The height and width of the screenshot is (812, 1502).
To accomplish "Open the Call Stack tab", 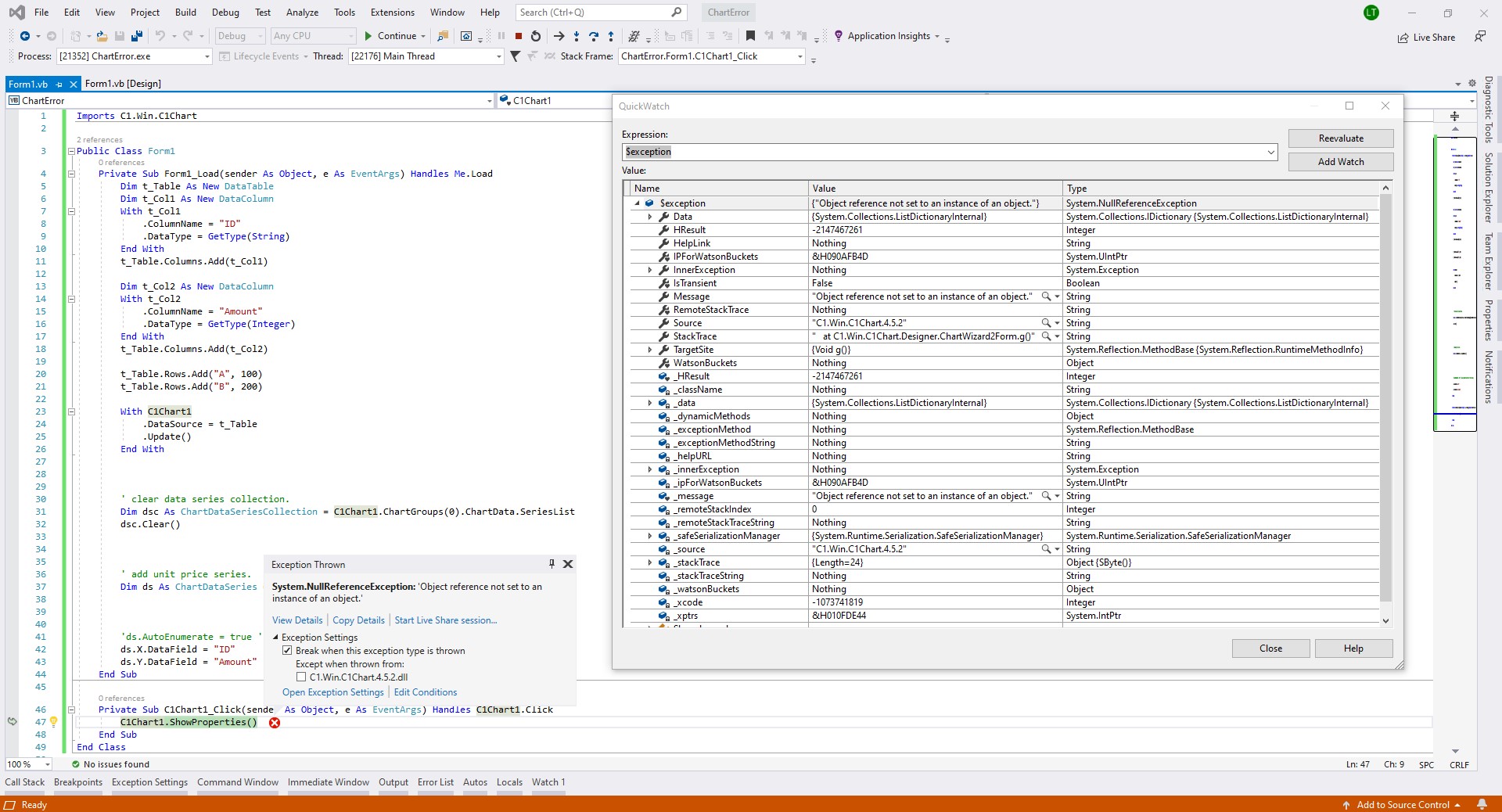I will click(25, 782).
